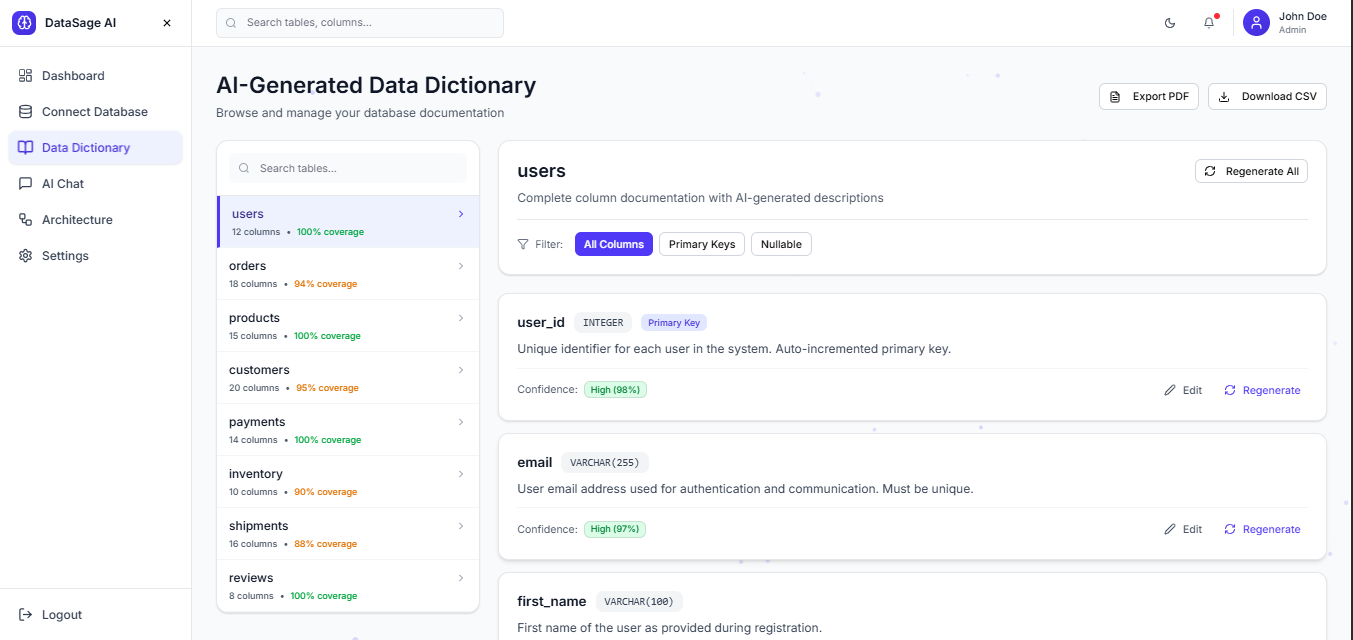1353x640 pixels.
Task: Click the AI Chat speech bubble icon
Action: [x=25, y=184]
